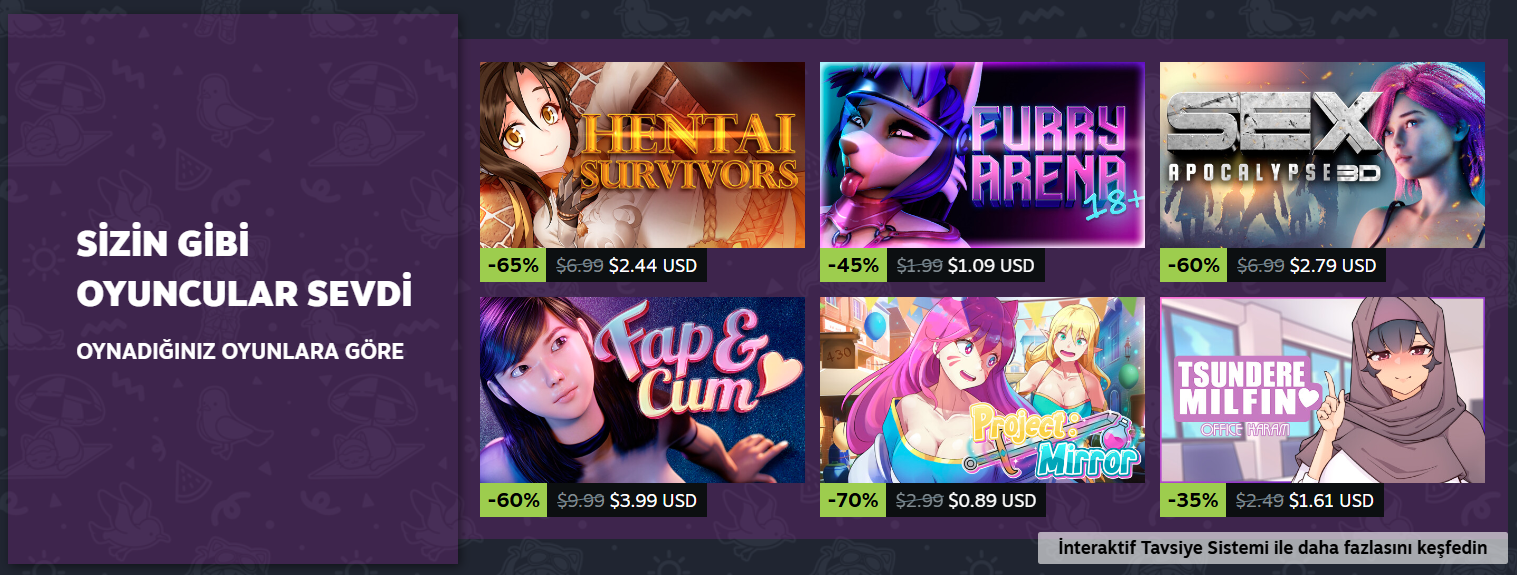Select the Apocalypse 3D game banner

pyautogui.click(x=1322, y=155)
